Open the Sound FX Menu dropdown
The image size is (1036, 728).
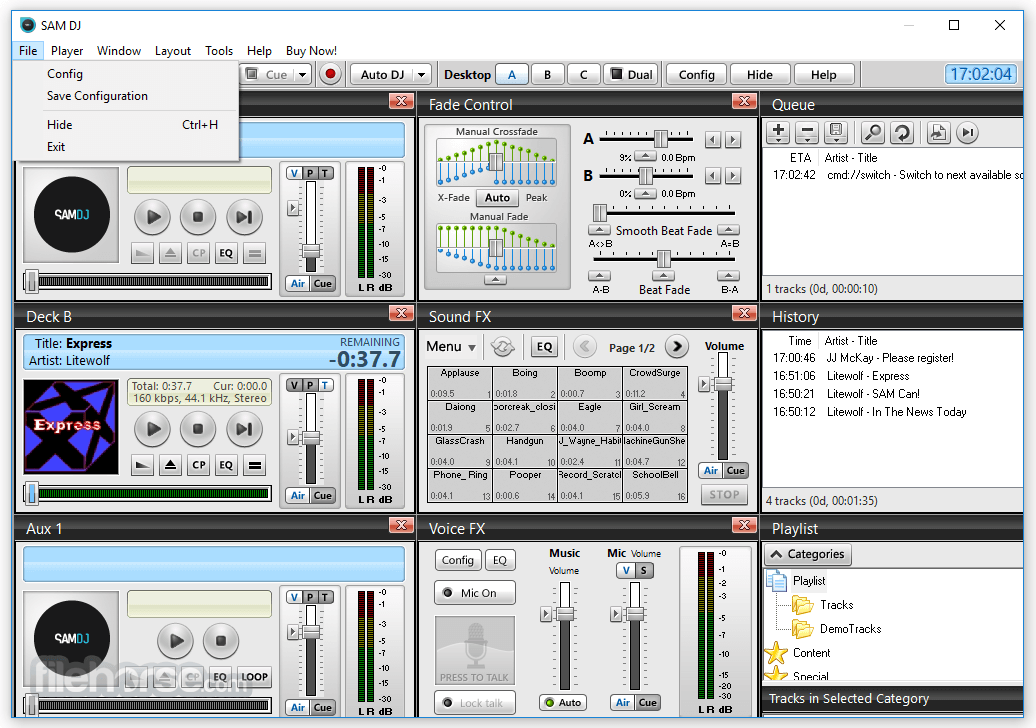pyautogui.click(x=451, y=347)
